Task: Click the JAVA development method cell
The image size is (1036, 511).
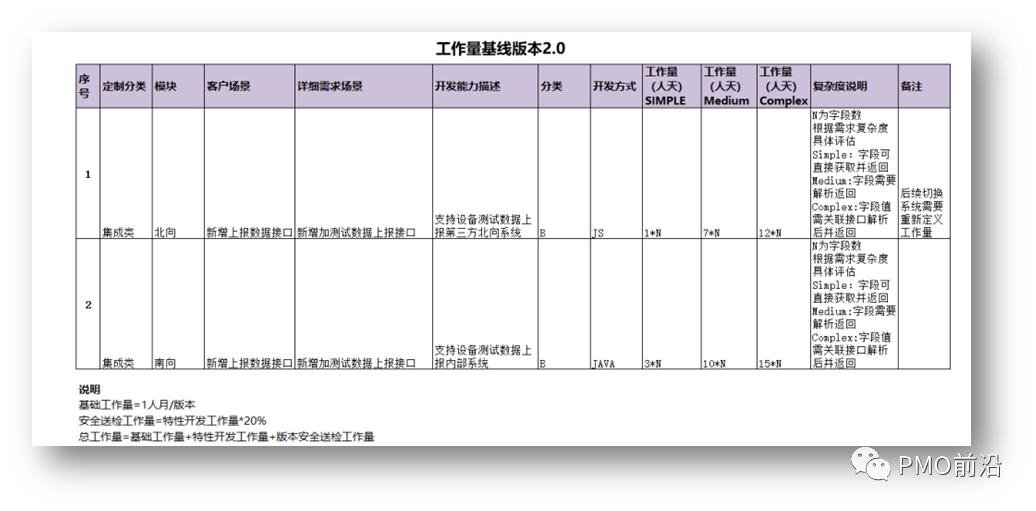Action: click(616, 304)
